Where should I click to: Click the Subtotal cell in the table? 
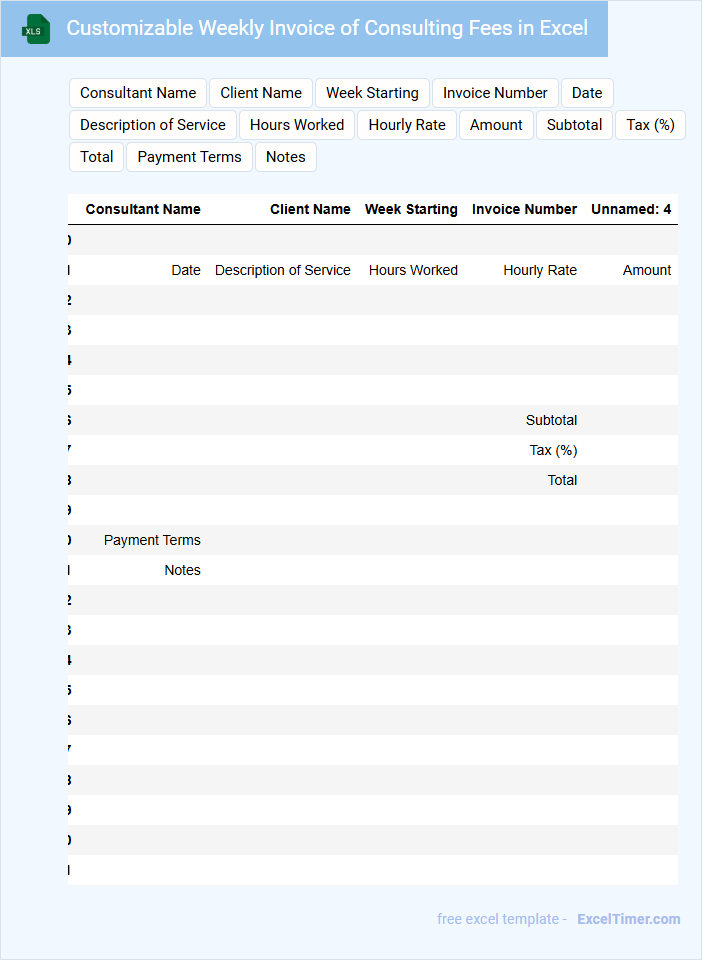(551, 420)
